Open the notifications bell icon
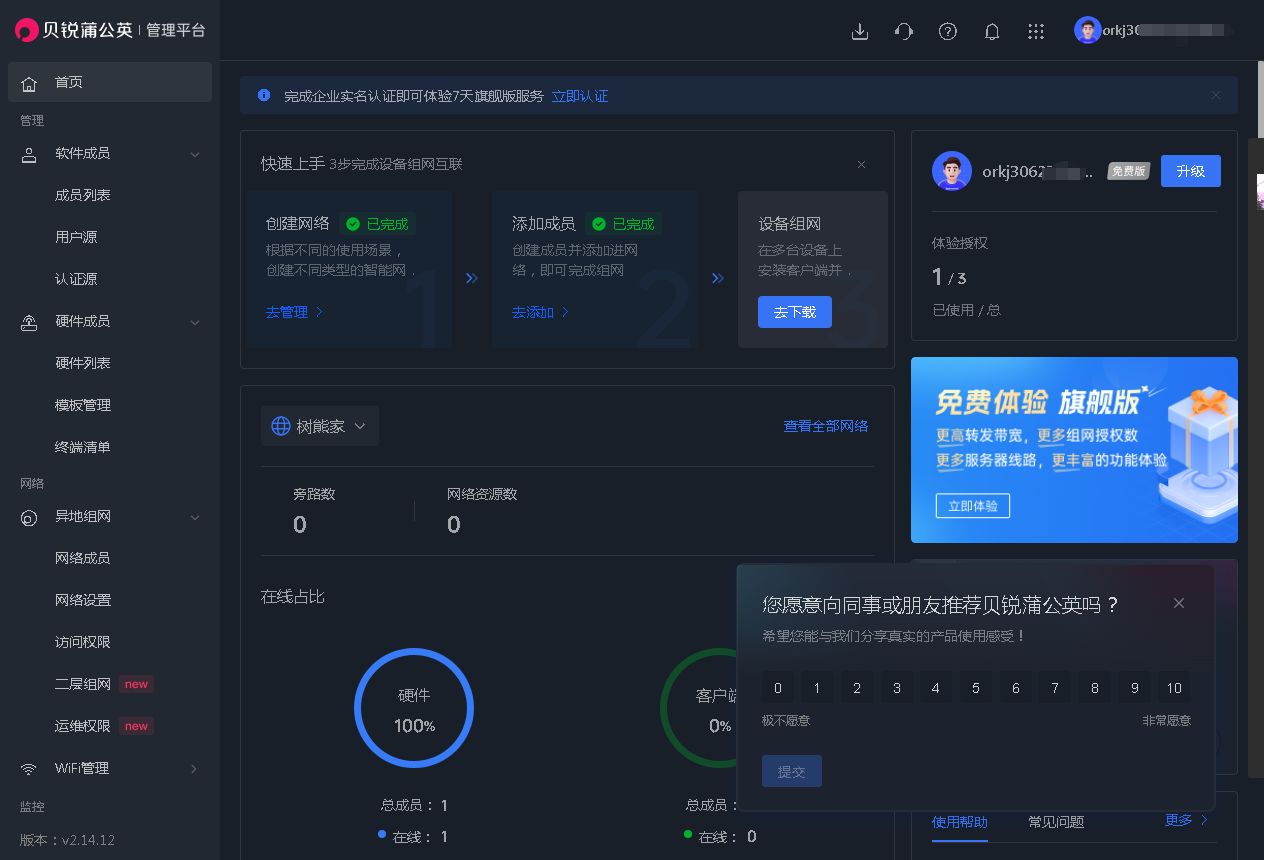 click(x=992, y=31)
